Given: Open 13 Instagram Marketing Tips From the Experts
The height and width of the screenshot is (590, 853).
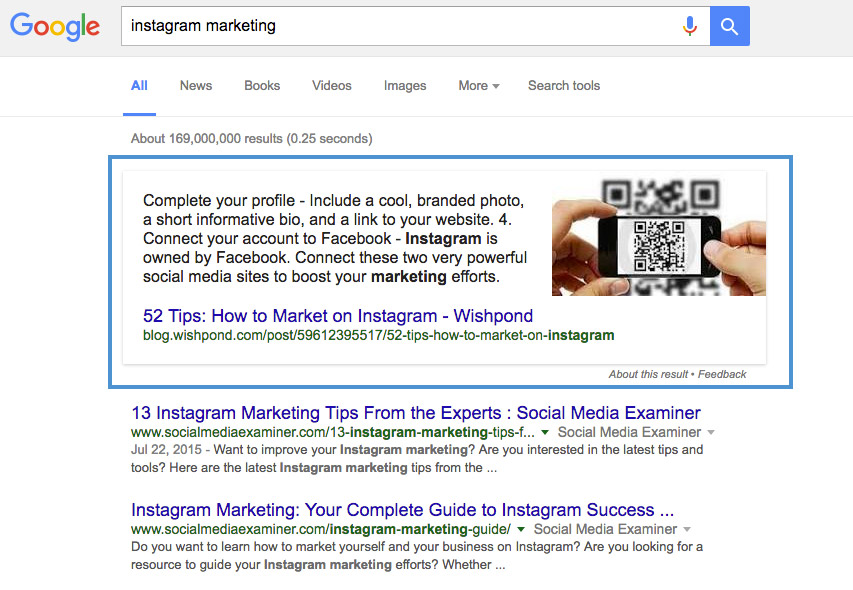Looking at the screenshot, I should [416, 413].
